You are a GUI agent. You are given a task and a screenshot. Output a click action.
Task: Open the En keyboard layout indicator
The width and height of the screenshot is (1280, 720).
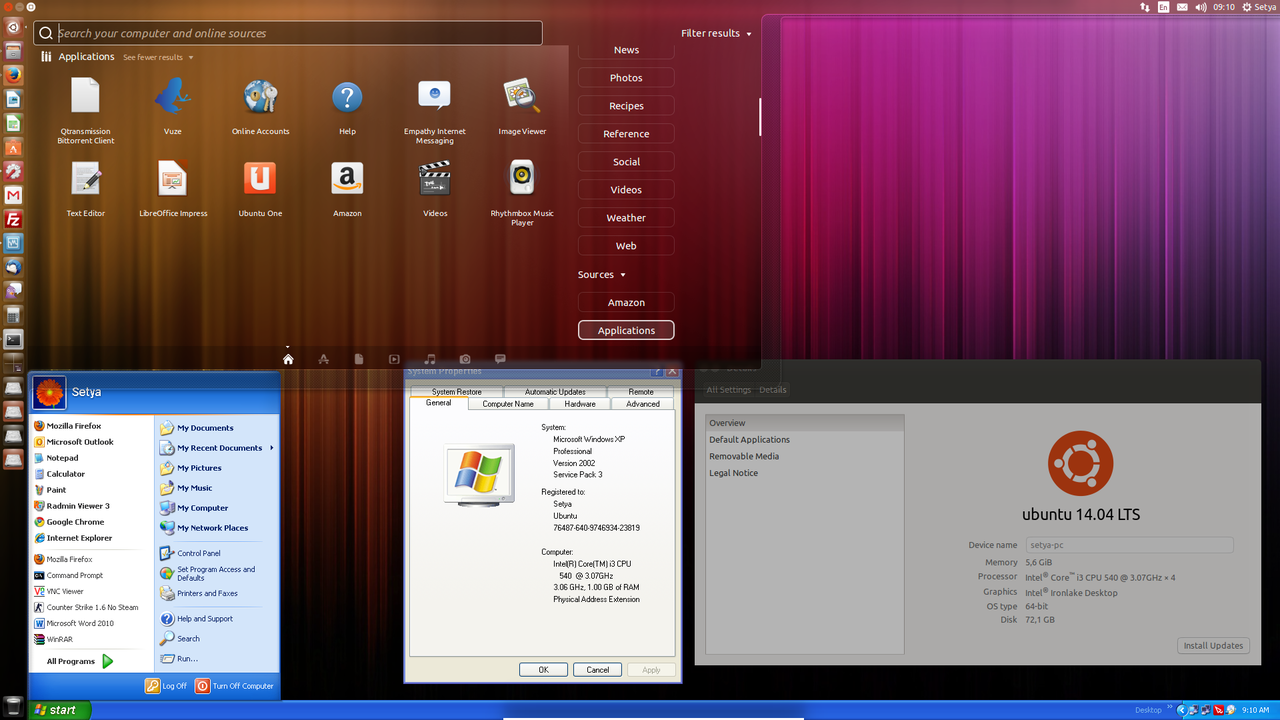[1164, 7]
